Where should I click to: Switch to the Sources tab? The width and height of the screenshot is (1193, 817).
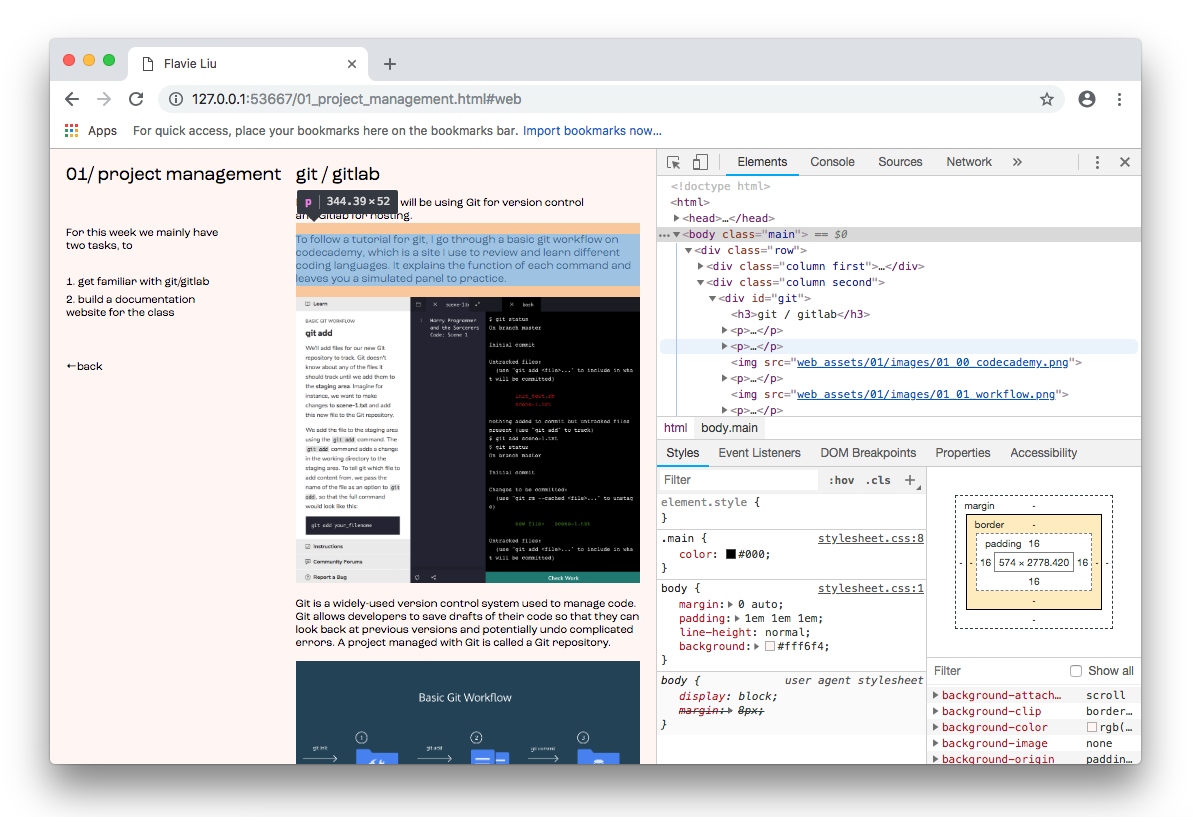click(900, 162)
